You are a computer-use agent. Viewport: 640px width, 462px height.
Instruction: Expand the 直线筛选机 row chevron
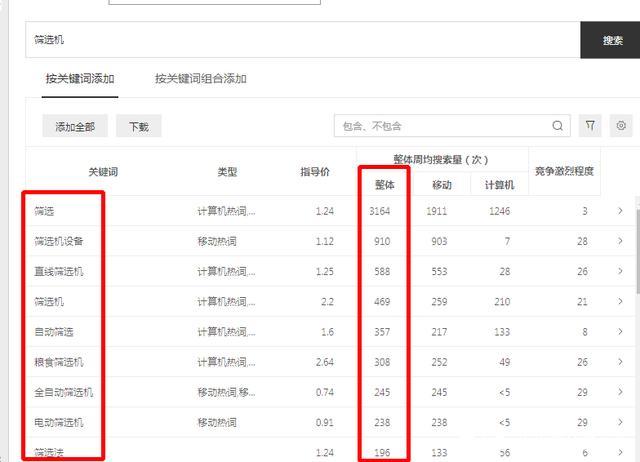[x=620, y=271]
